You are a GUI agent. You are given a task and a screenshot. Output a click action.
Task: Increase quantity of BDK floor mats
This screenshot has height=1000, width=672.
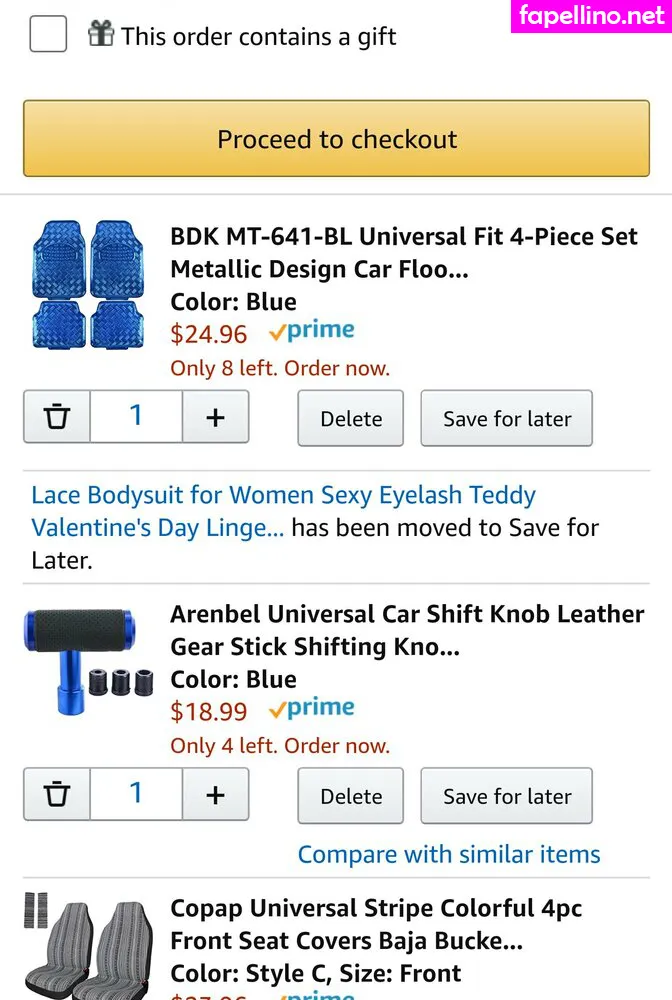pos(215,417)
